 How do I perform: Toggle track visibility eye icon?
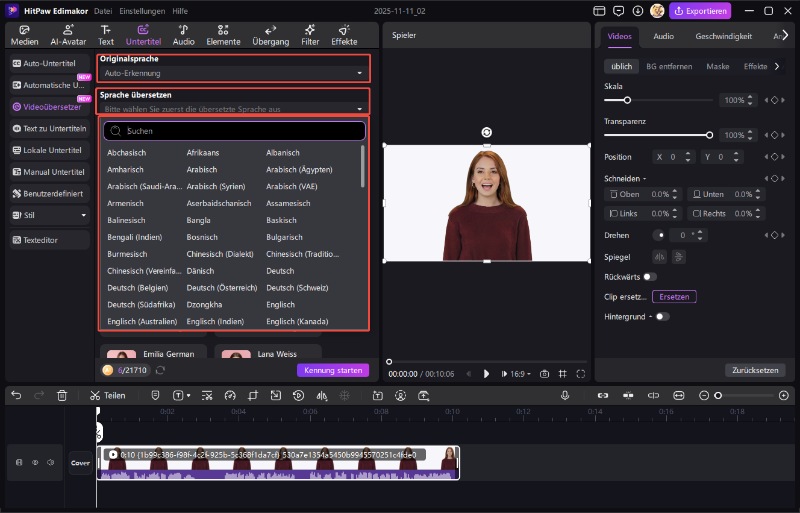tap(34, 462)
